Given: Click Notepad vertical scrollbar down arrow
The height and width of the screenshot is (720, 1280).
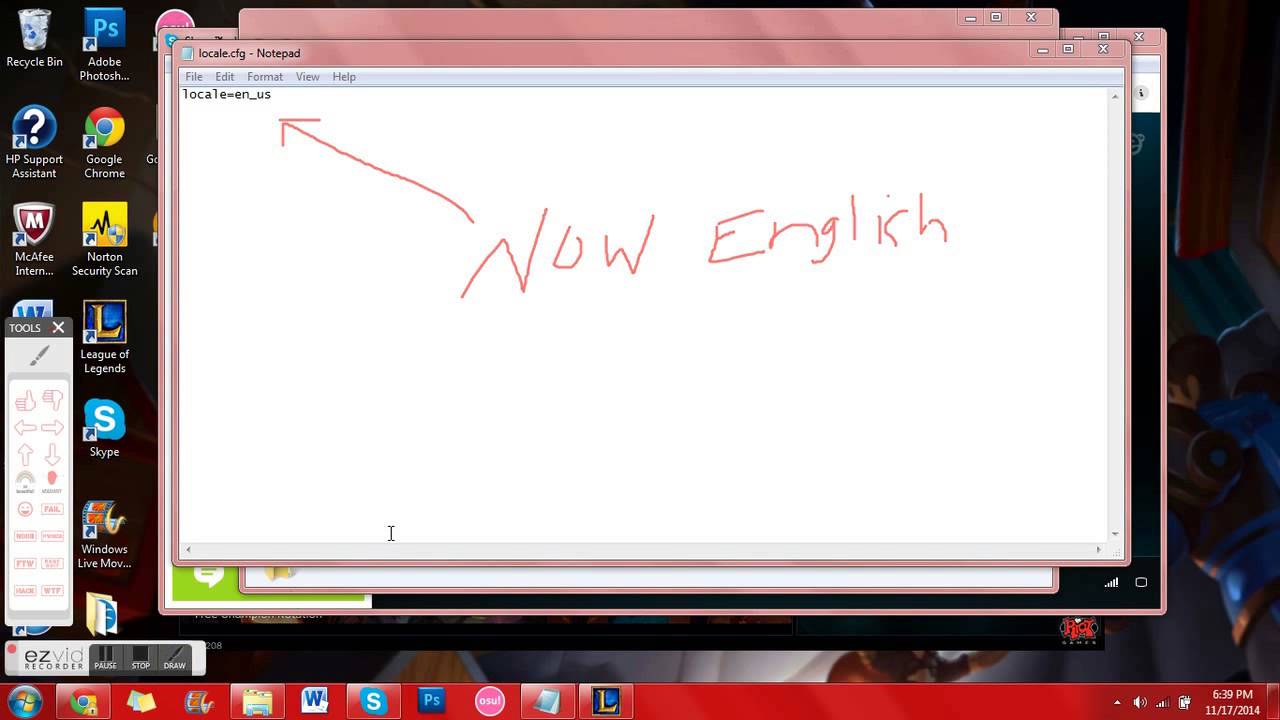Looking at the screenshot, I should (1115, 533).
